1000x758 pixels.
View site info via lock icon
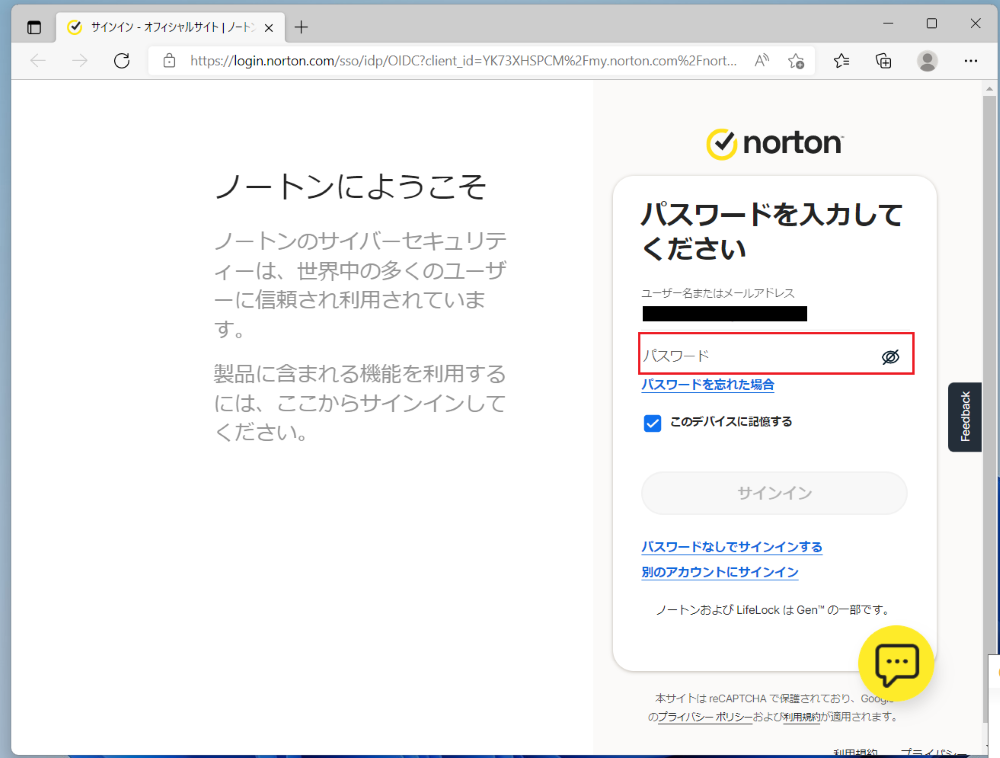coord(169,61)
